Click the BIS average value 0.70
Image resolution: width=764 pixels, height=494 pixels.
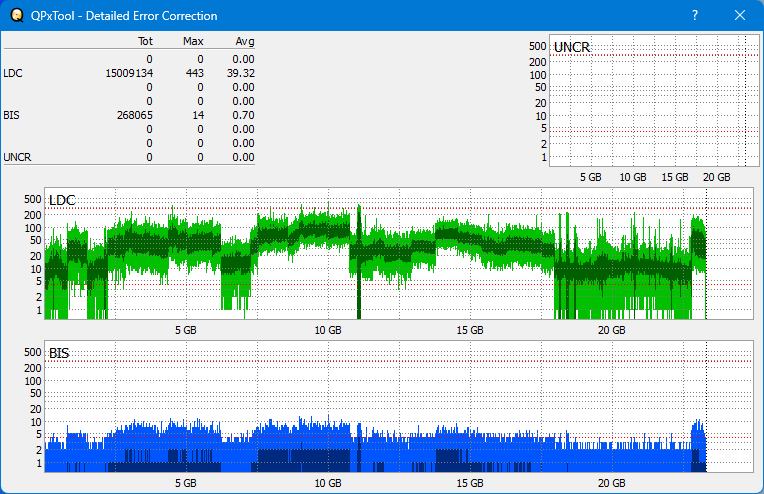click(243, 115)
